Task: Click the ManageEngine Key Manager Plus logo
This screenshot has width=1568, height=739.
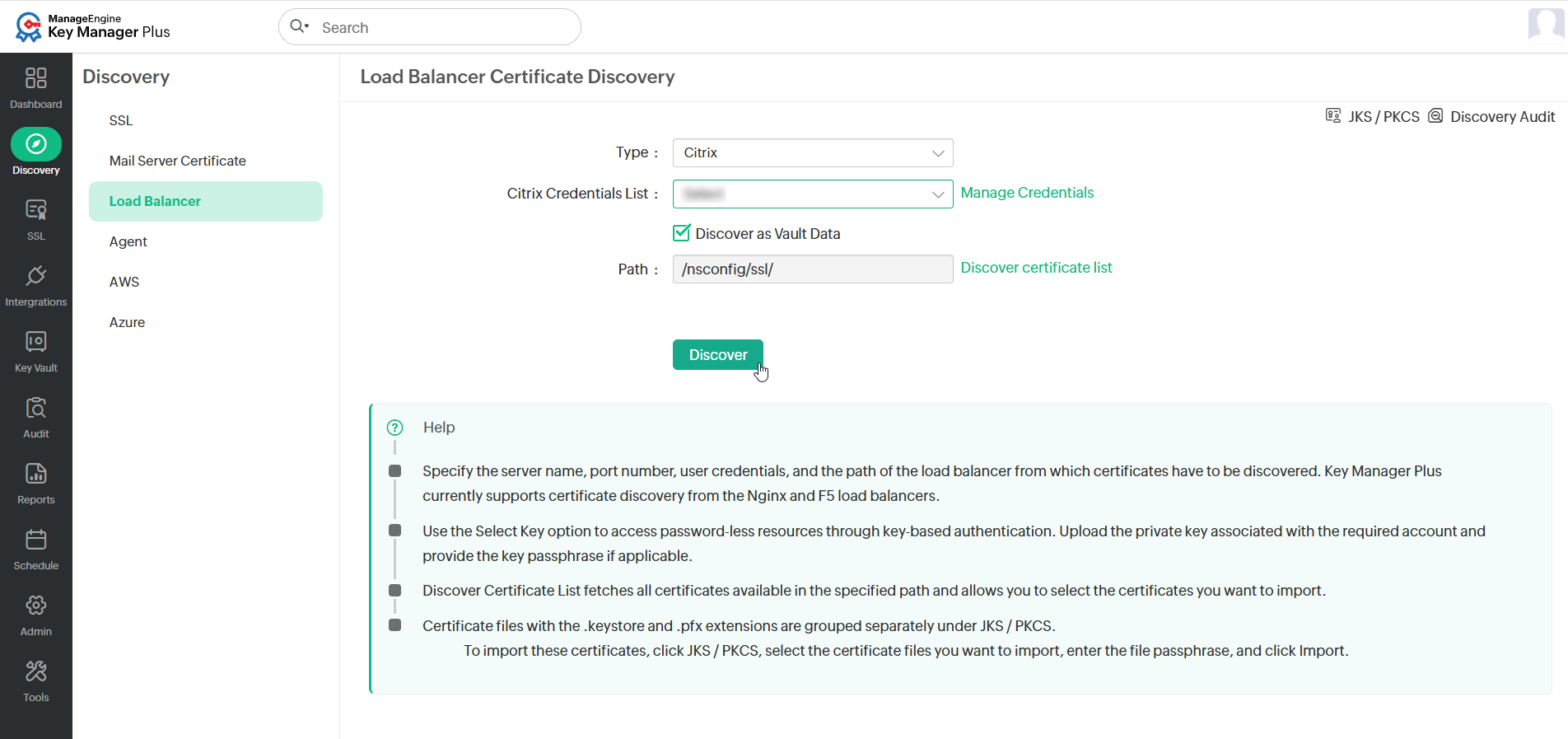Action: point(93,26)
